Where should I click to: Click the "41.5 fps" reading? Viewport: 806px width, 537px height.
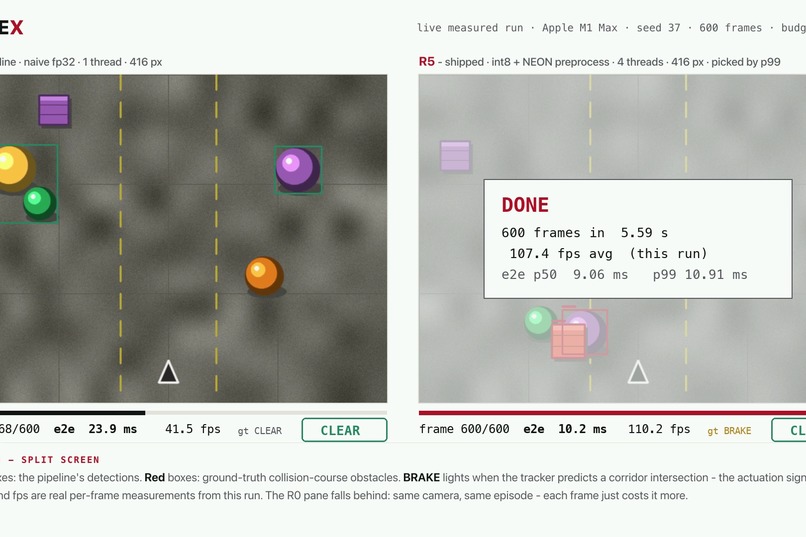point(193,429)
